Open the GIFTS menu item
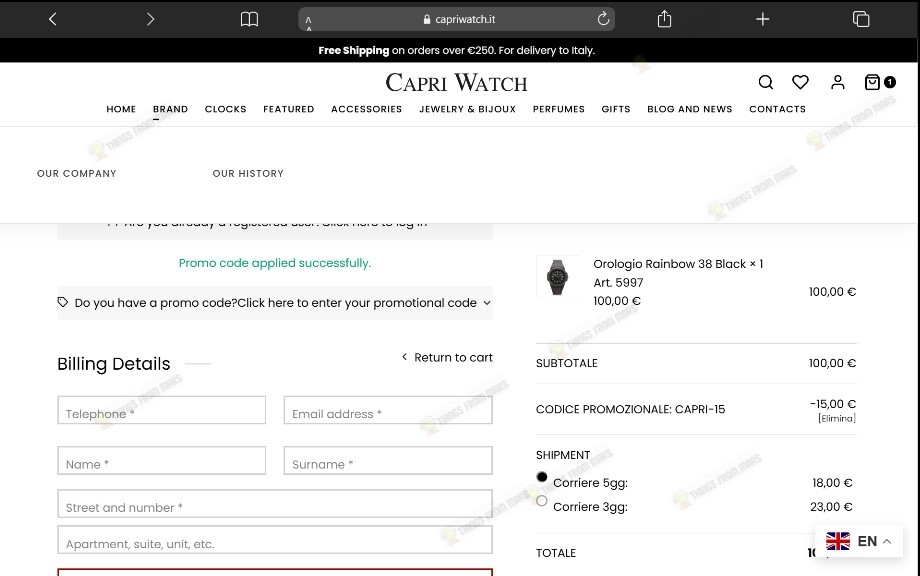The width and height of the screenshot is (920, 576). pyautogui.click(x=615, y=109)
